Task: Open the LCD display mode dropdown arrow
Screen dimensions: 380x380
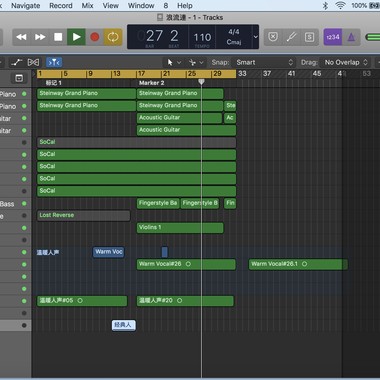Action: [255, 37]
